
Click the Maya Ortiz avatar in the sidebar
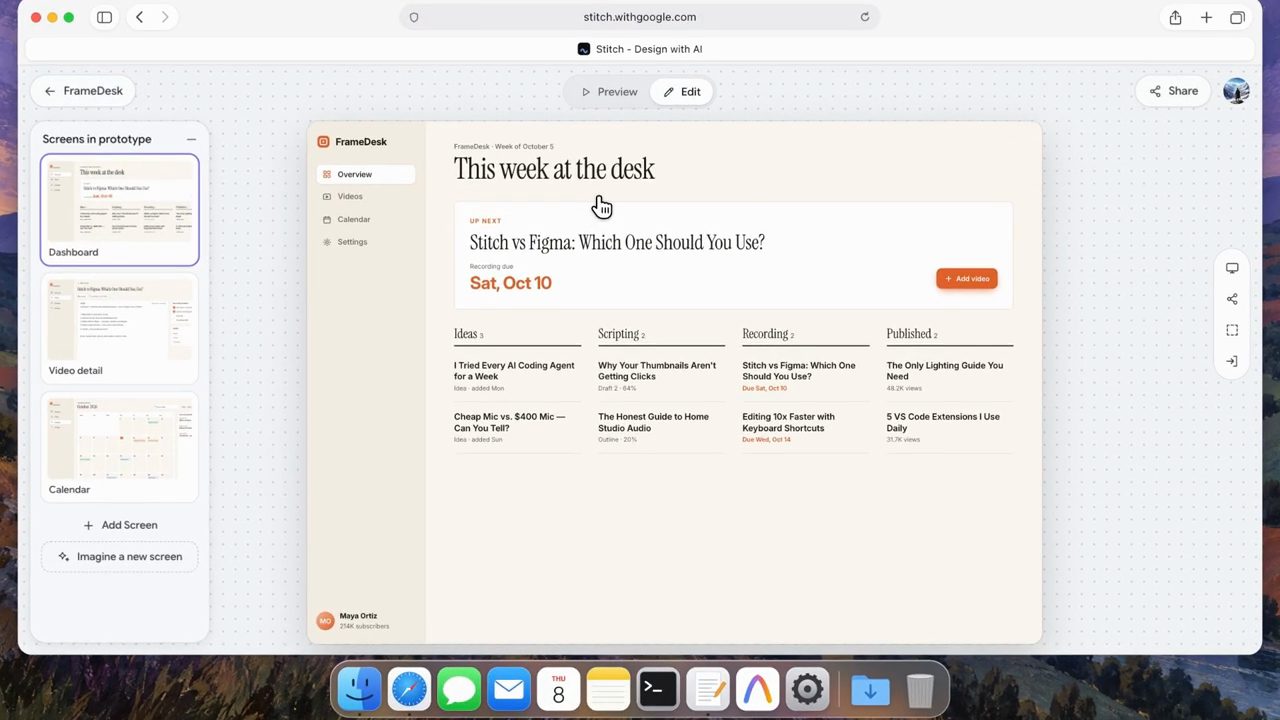(x=325, y=621)
